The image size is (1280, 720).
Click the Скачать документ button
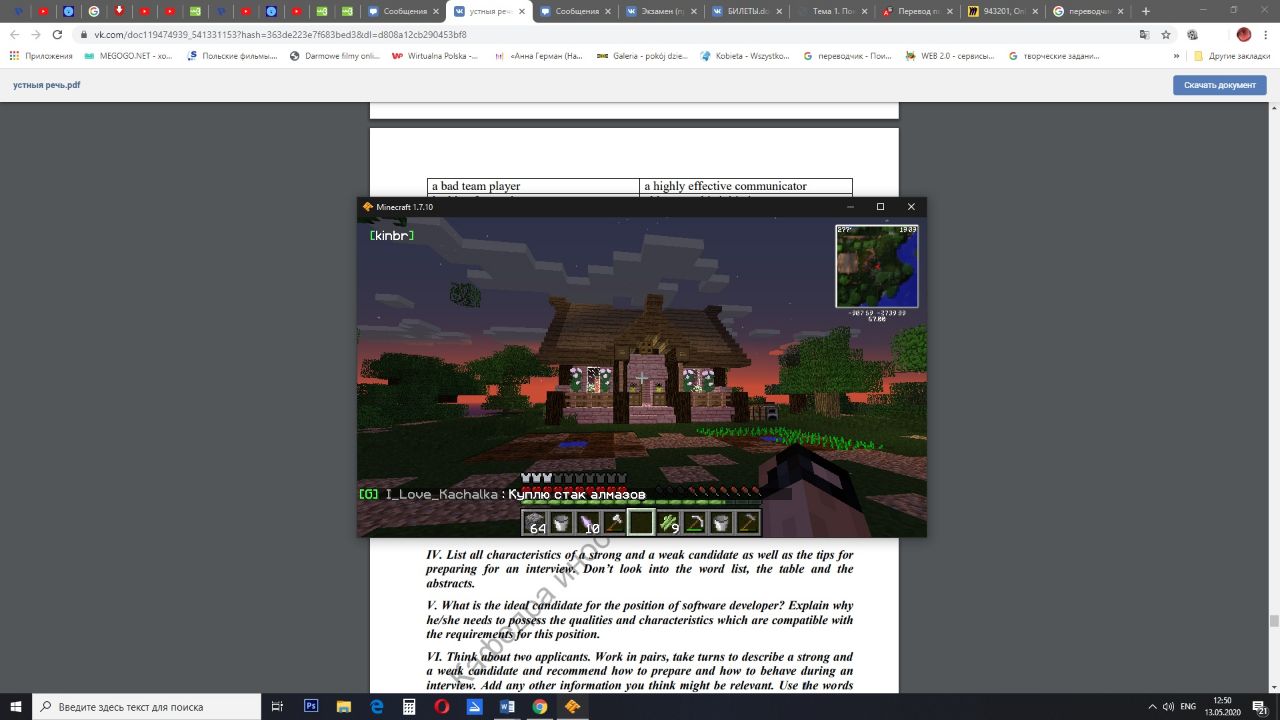(1219, 85)
